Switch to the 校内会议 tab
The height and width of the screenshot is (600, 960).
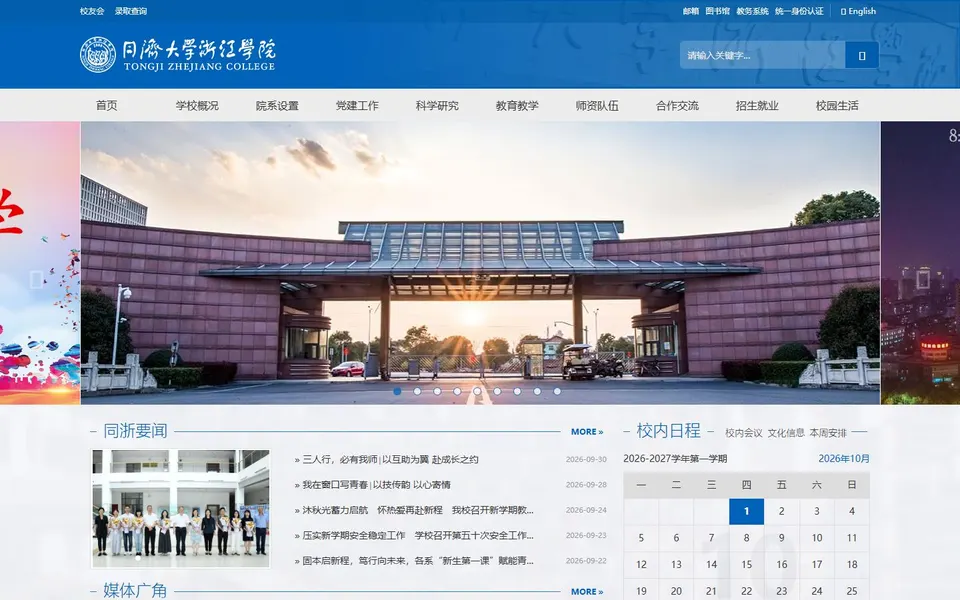click(744, 433)
